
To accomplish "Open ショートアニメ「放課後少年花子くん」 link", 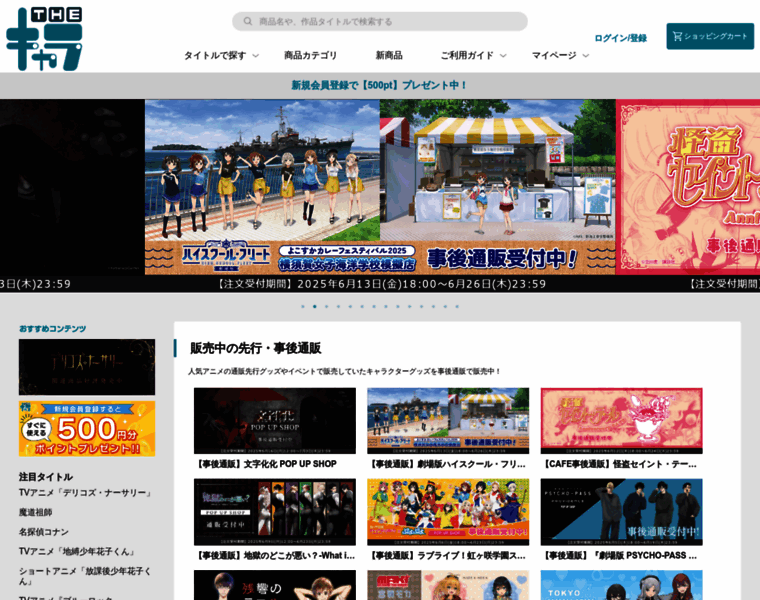I will point(85,576).
